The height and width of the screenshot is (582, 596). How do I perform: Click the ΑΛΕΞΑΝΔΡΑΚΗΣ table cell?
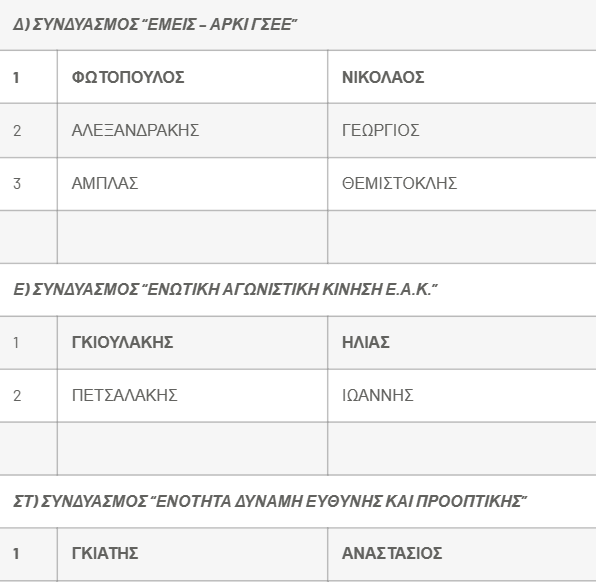click(x=192, y=130)
